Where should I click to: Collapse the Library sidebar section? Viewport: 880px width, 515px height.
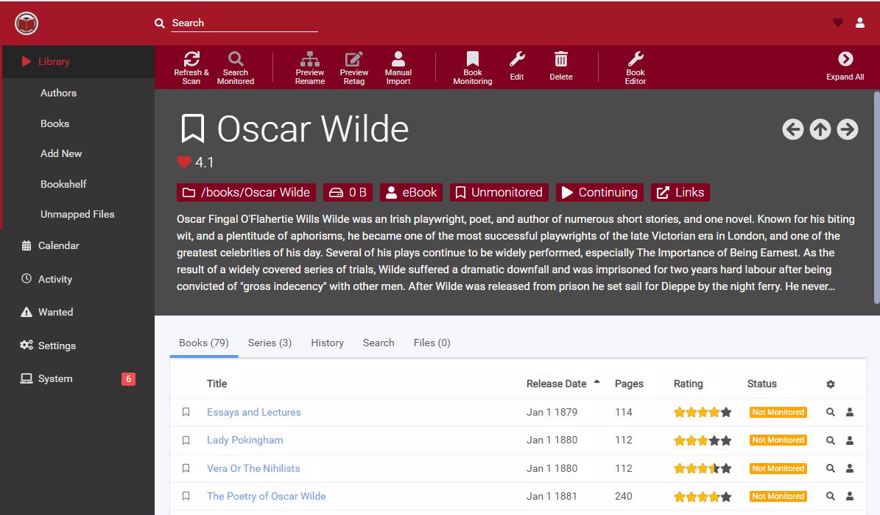tap(79, 62)
